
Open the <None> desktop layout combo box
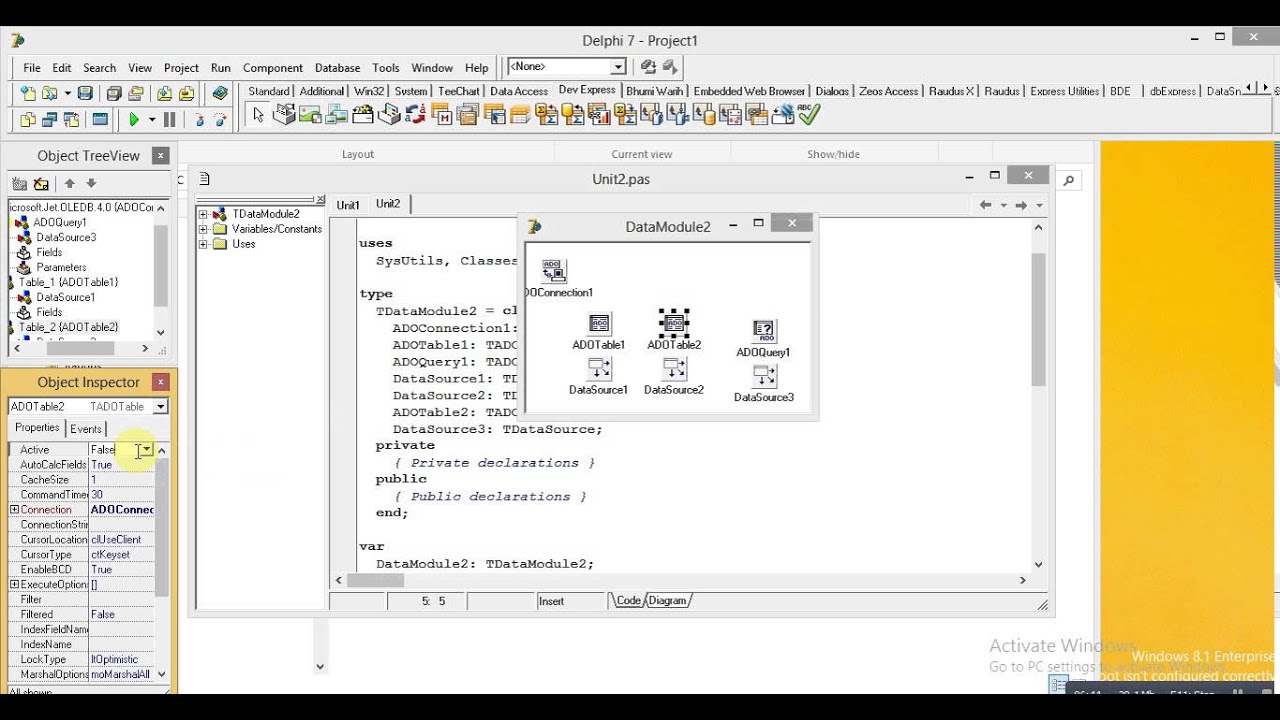566,67
